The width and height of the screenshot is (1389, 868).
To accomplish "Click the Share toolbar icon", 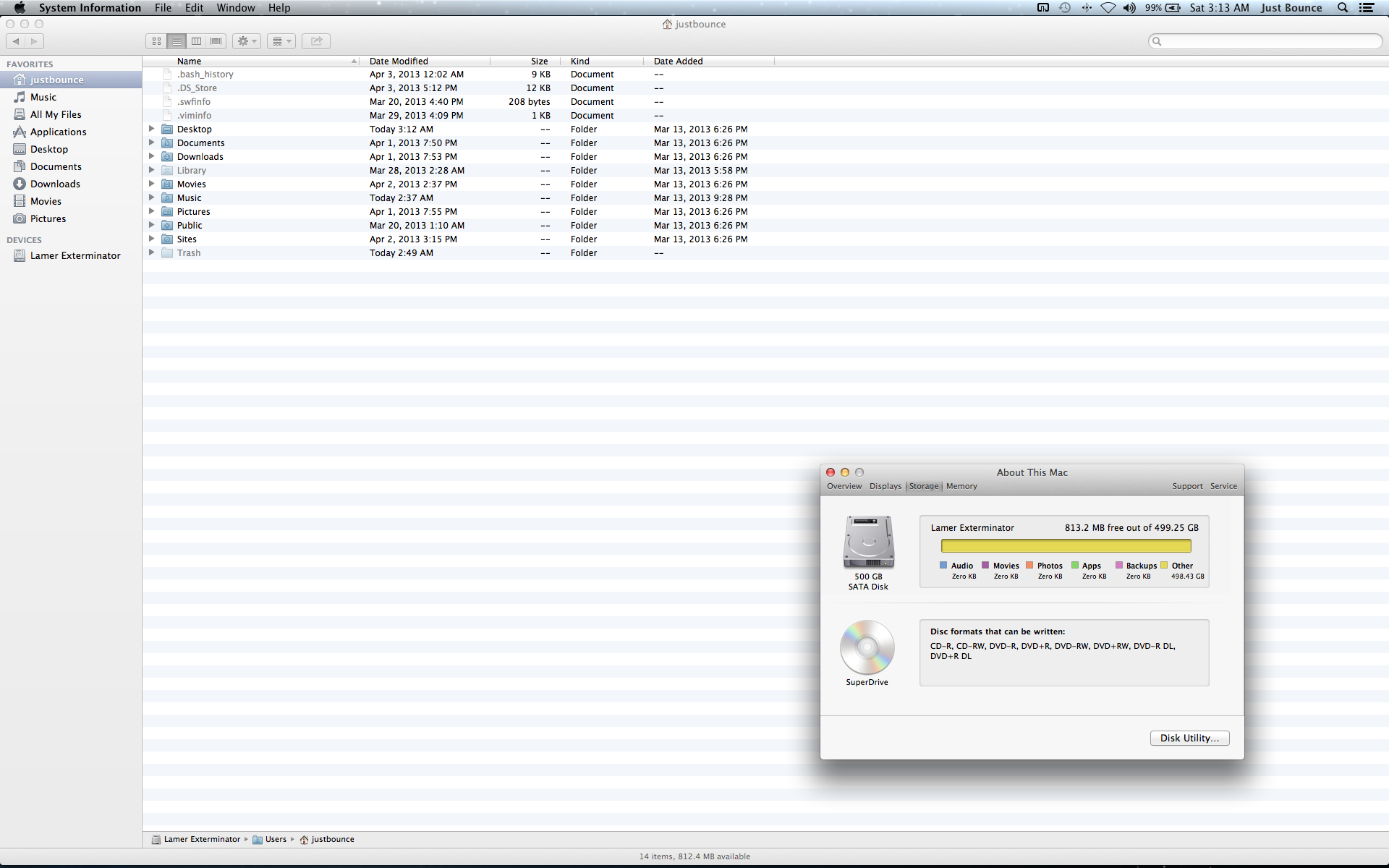I will coord(316,41).
